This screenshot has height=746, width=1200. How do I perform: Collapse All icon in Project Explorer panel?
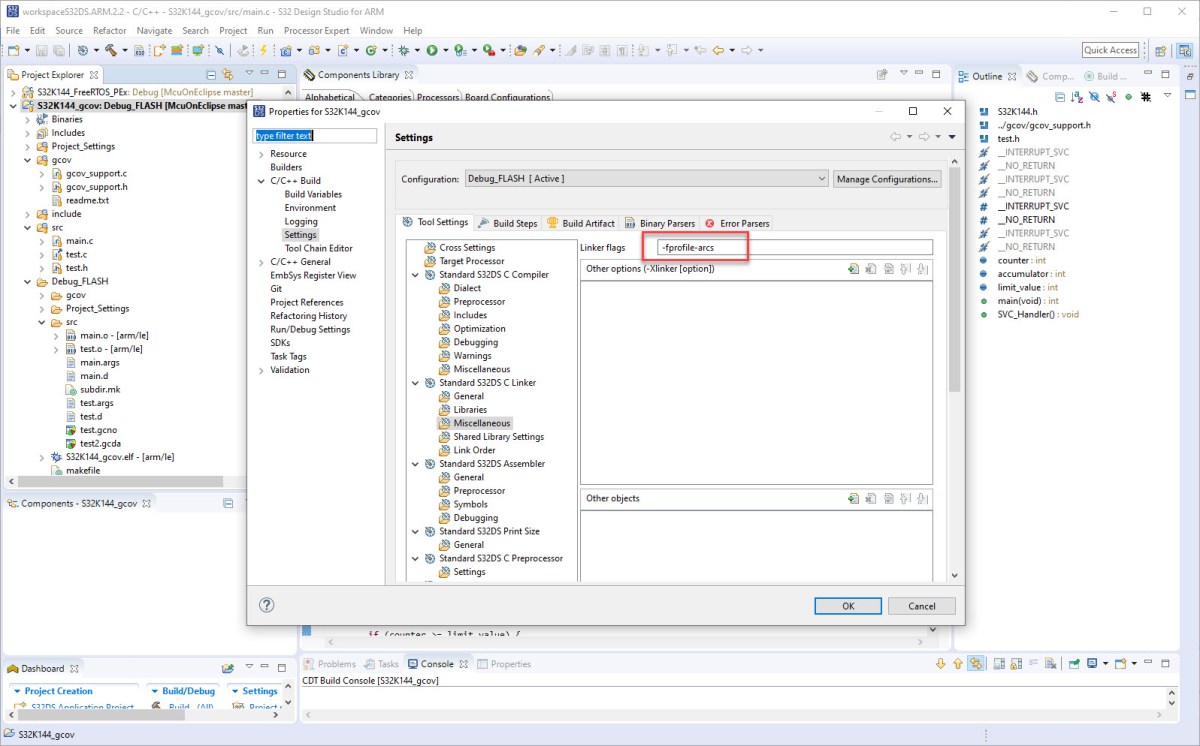(212, 72)
